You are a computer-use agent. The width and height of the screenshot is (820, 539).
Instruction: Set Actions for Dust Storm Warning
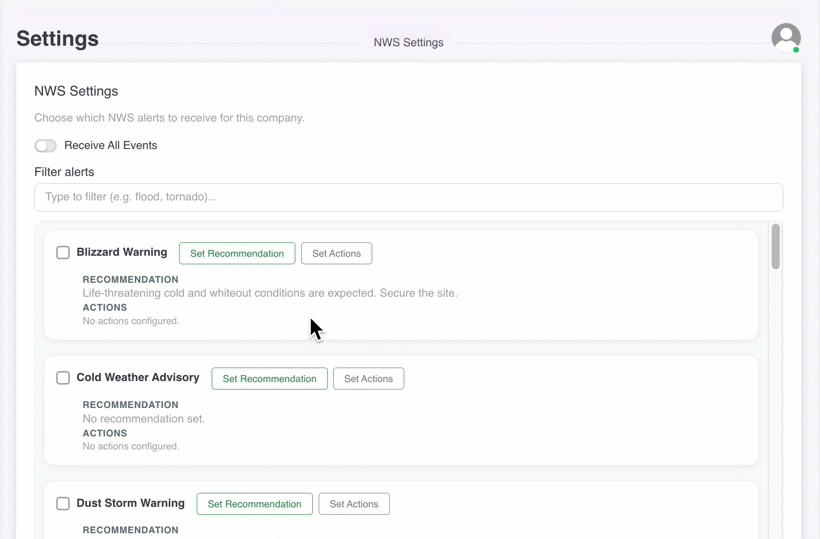coord(354,504)
